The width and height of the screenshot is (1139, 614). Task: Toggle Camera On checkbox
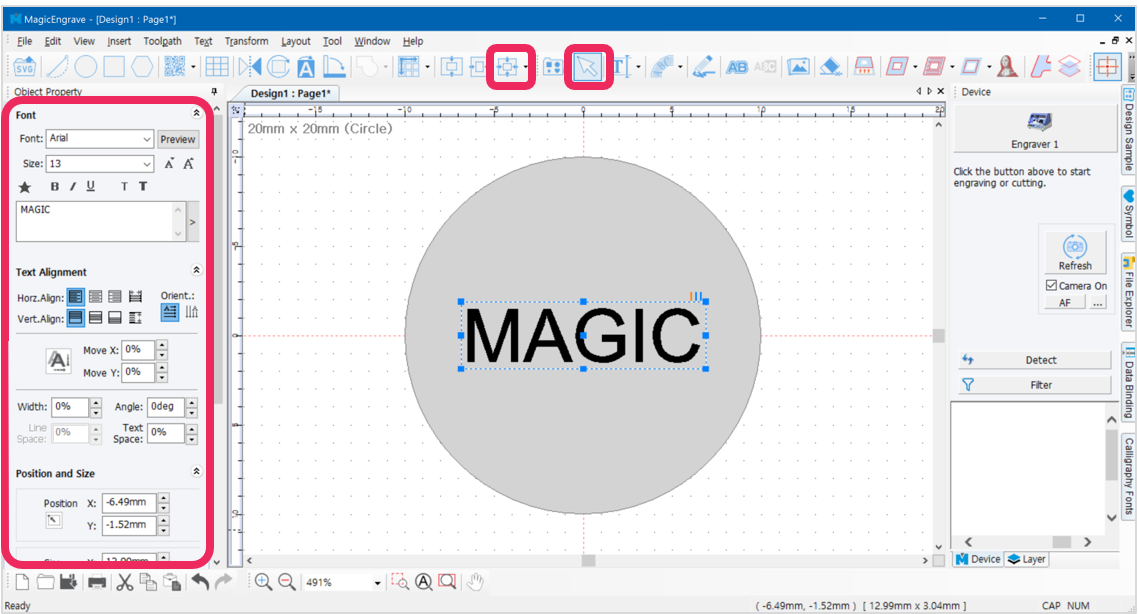pyautogui.click(x=1051, y=286)
